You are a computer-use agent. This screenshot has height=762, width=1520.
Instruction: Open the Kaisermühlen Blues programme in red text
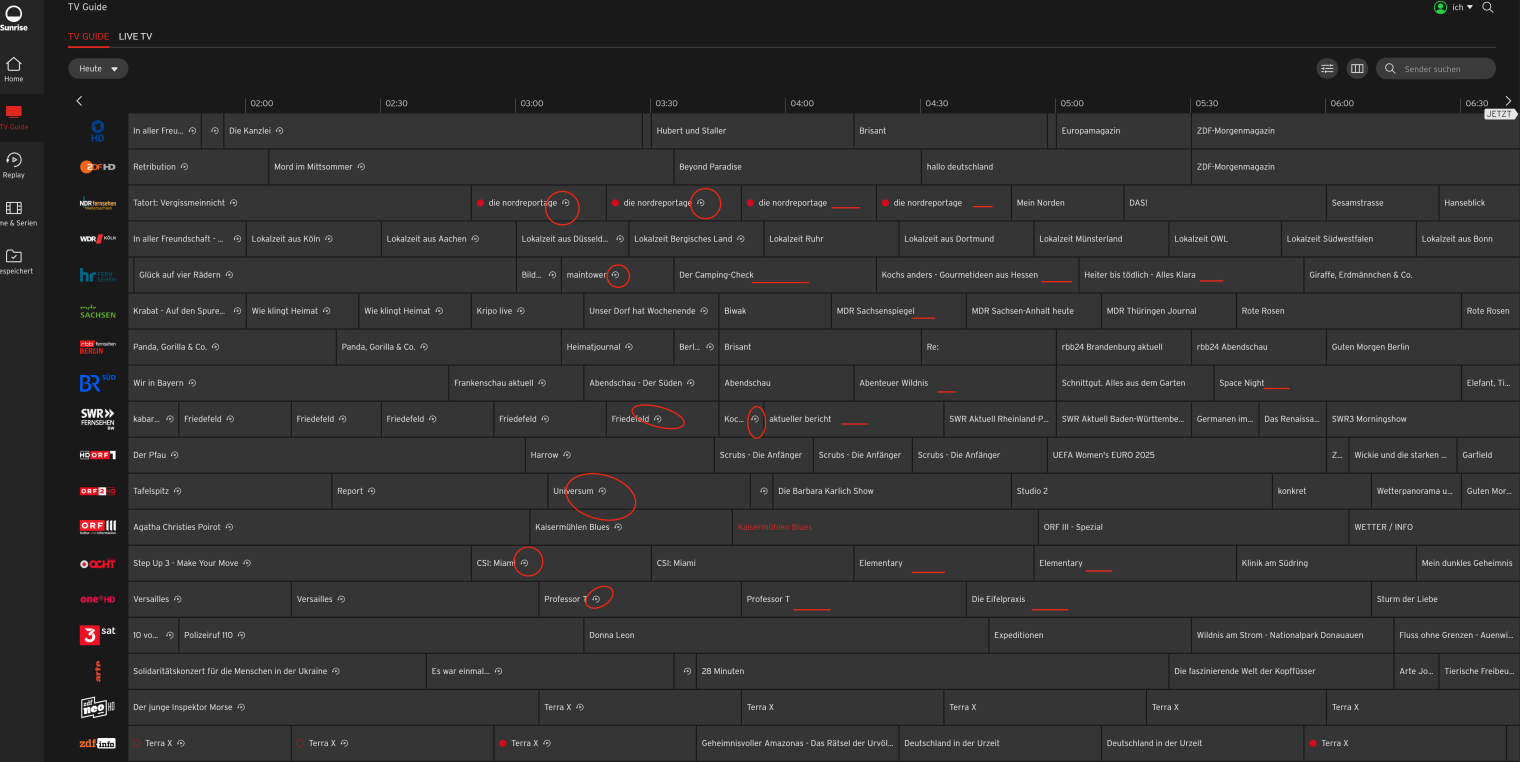774,527
